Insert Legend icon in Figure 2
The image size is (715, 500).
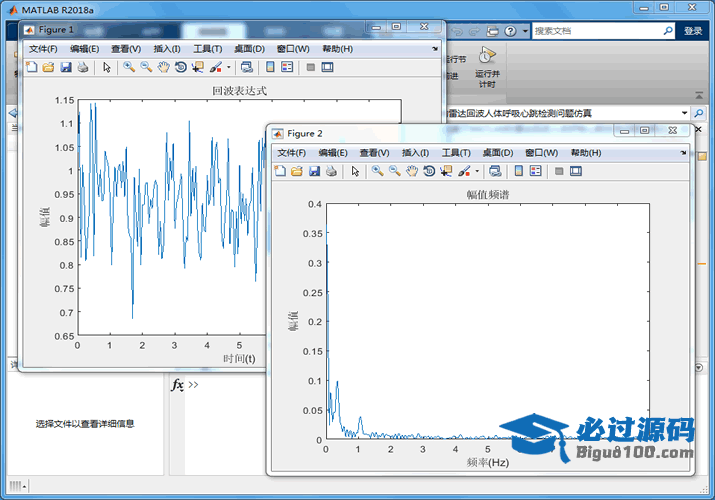coord(535,171)
